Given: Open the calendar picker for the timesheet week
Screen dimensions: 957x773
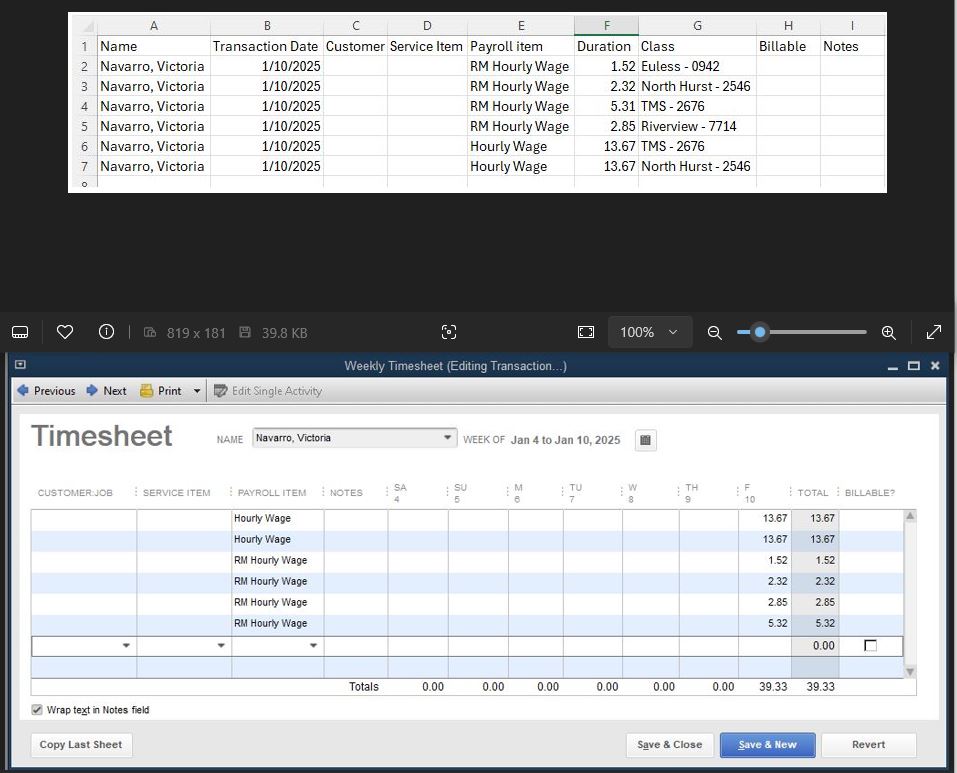Looking at the screenshot, I should click(x=643, y=440).
